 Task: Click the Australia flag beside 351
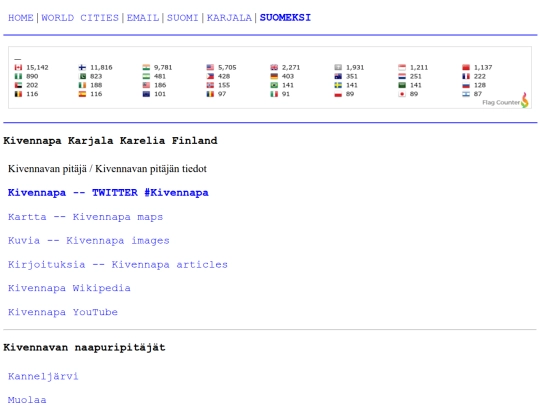point(338,76)
